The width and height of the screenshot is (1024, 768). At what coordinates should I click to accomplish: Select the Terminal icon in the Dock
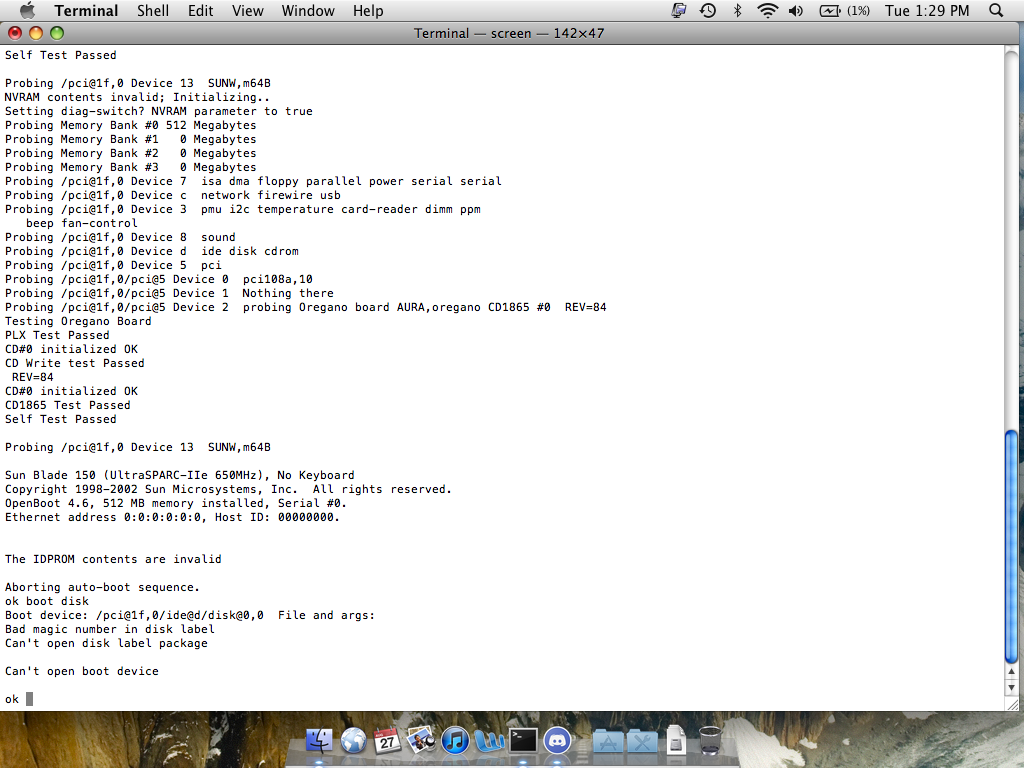pos(523,740)
